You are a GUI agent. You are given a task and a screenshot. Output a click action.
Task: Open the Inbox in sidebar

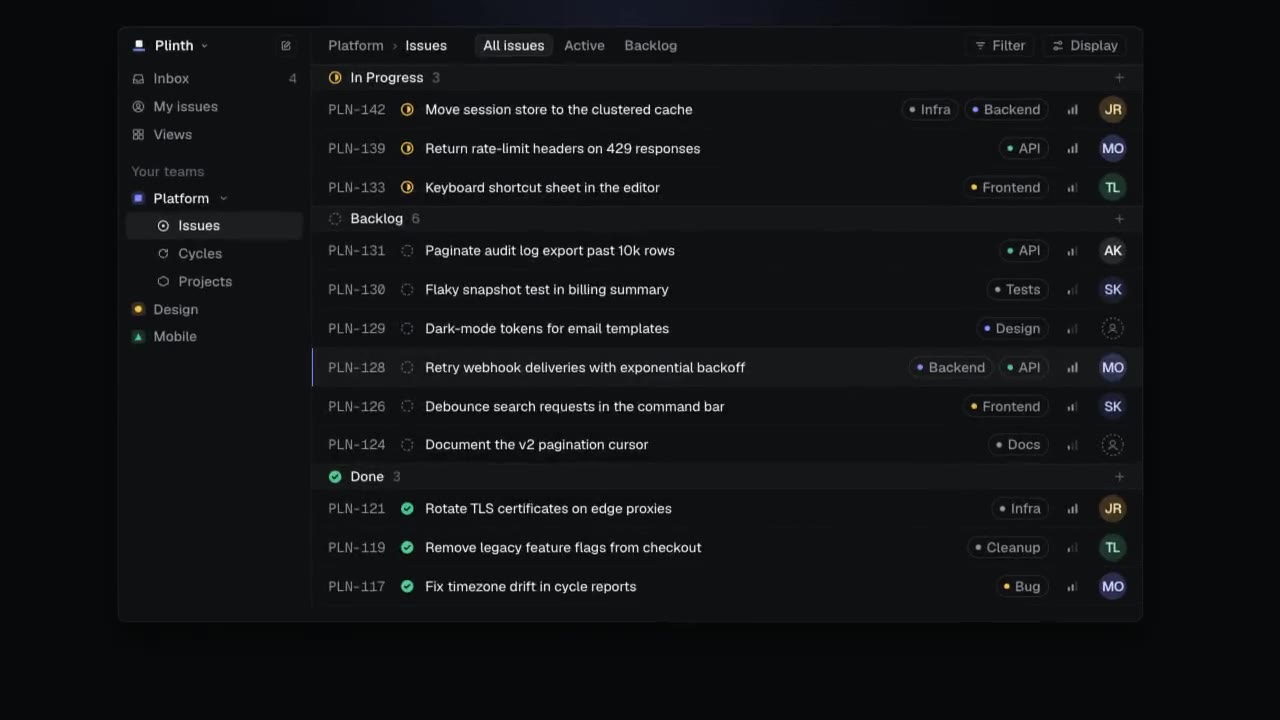pyautogui.click(x=214, y=78)
